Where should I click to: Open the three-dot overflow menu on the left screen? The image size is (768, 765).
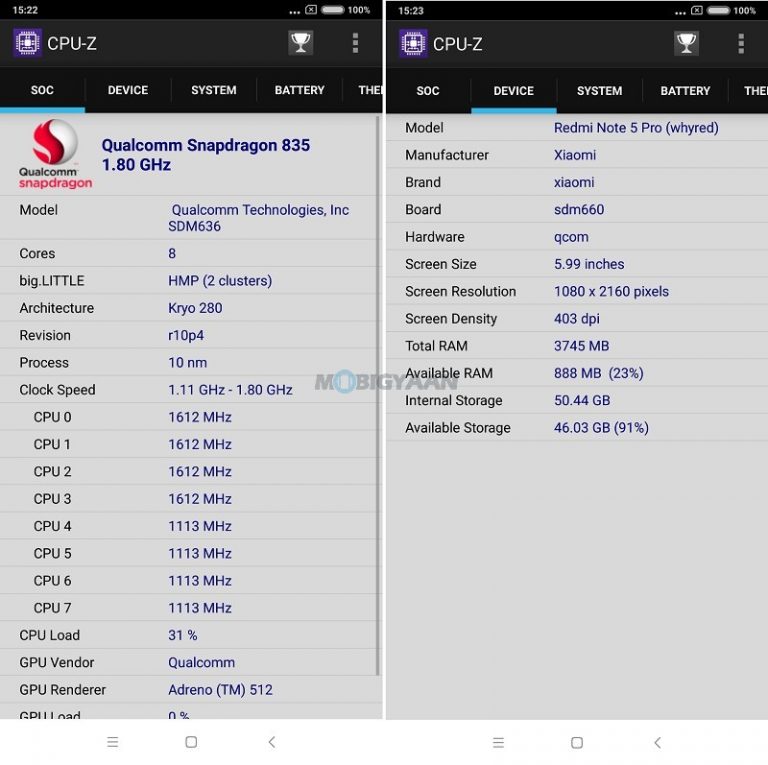355,43
